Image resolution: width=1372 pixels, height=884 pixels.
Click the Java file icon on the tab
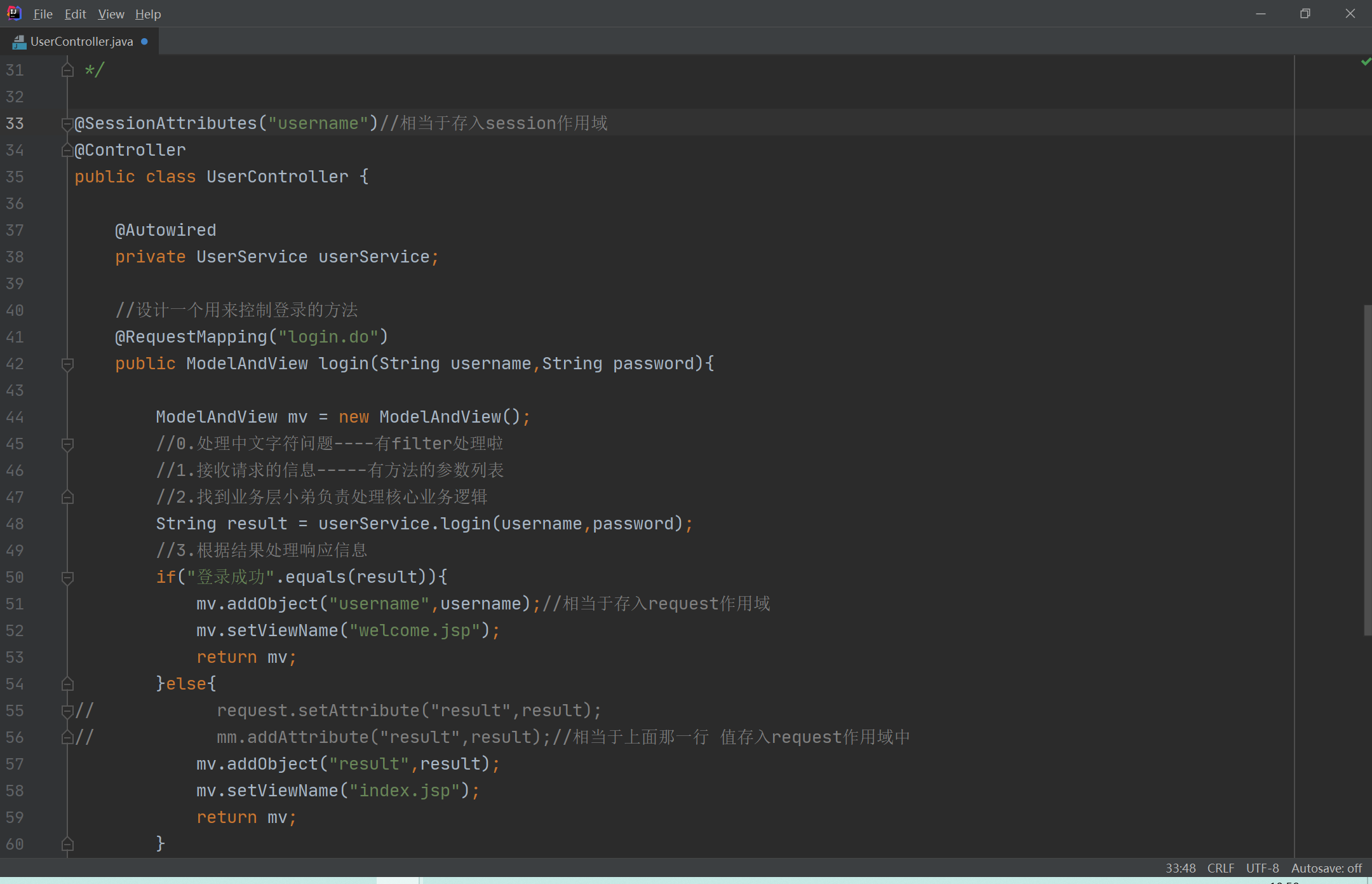pyautogui.click(x=19, y=42)
